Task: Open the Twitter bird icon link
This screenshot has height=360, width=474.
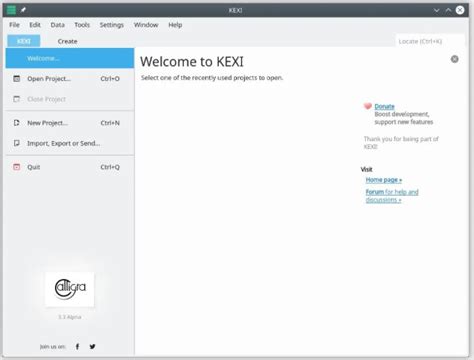Action: point(92,347)
